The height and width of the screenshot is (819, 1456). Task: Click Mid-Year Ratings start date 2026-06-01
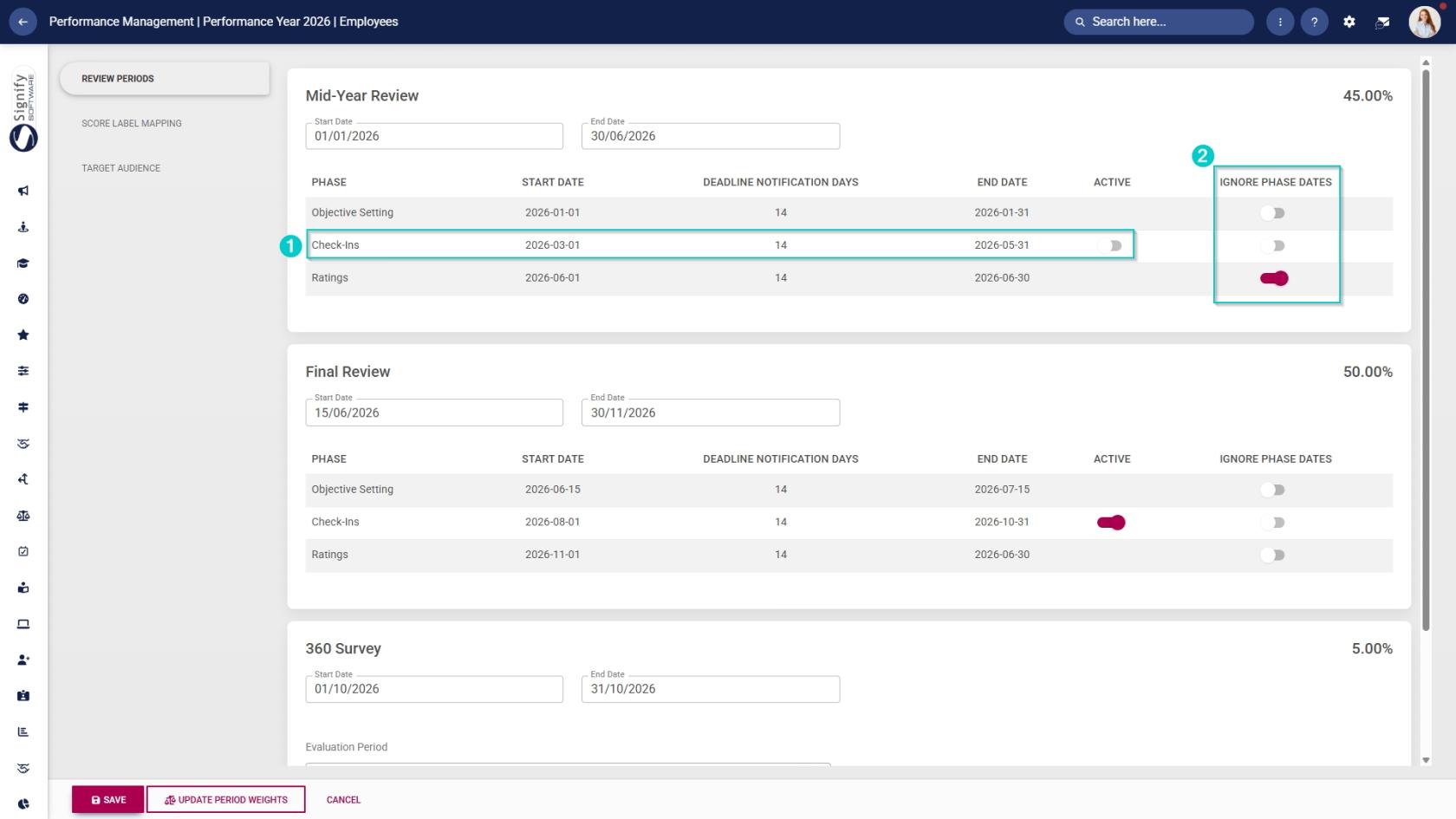[552, 278]
